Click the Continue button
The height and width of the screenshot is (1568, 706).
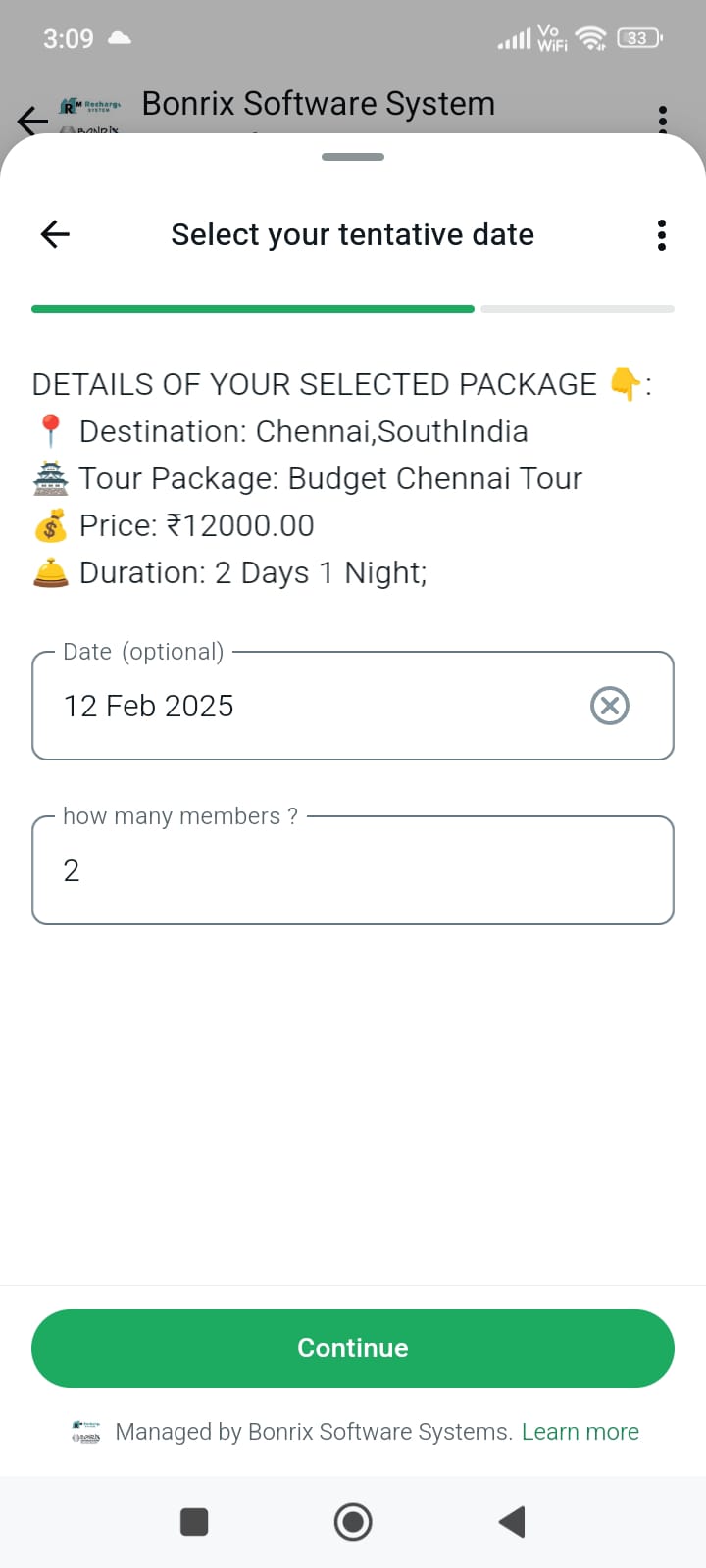[353, 1348]
